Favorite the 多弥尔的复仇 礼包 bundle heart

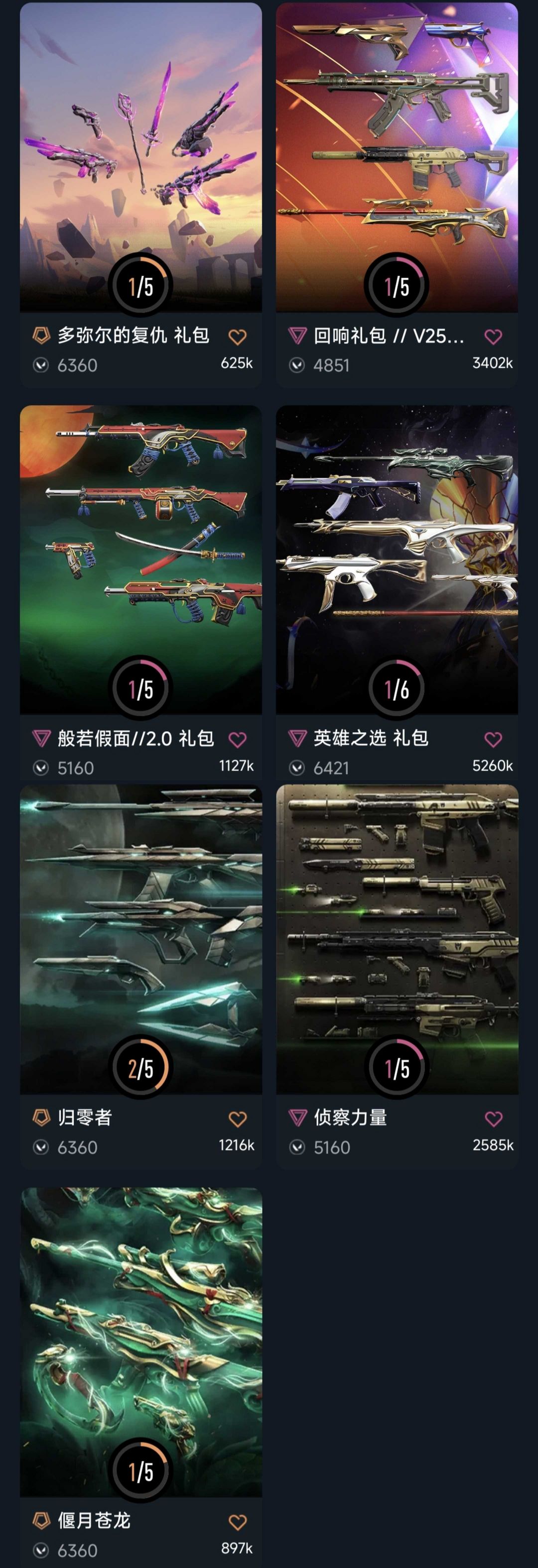point(237,336)
